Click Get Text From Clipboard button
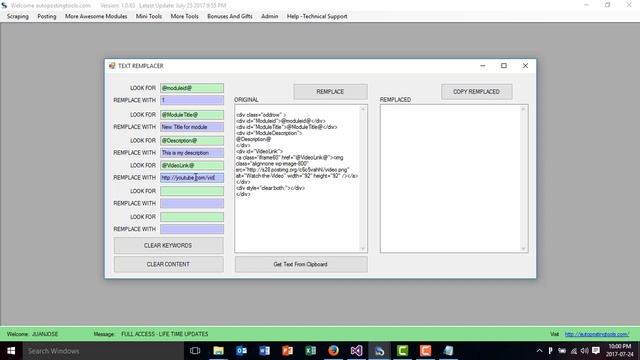The width and height of the screenshot is (640, 360). tap(301, 264)
